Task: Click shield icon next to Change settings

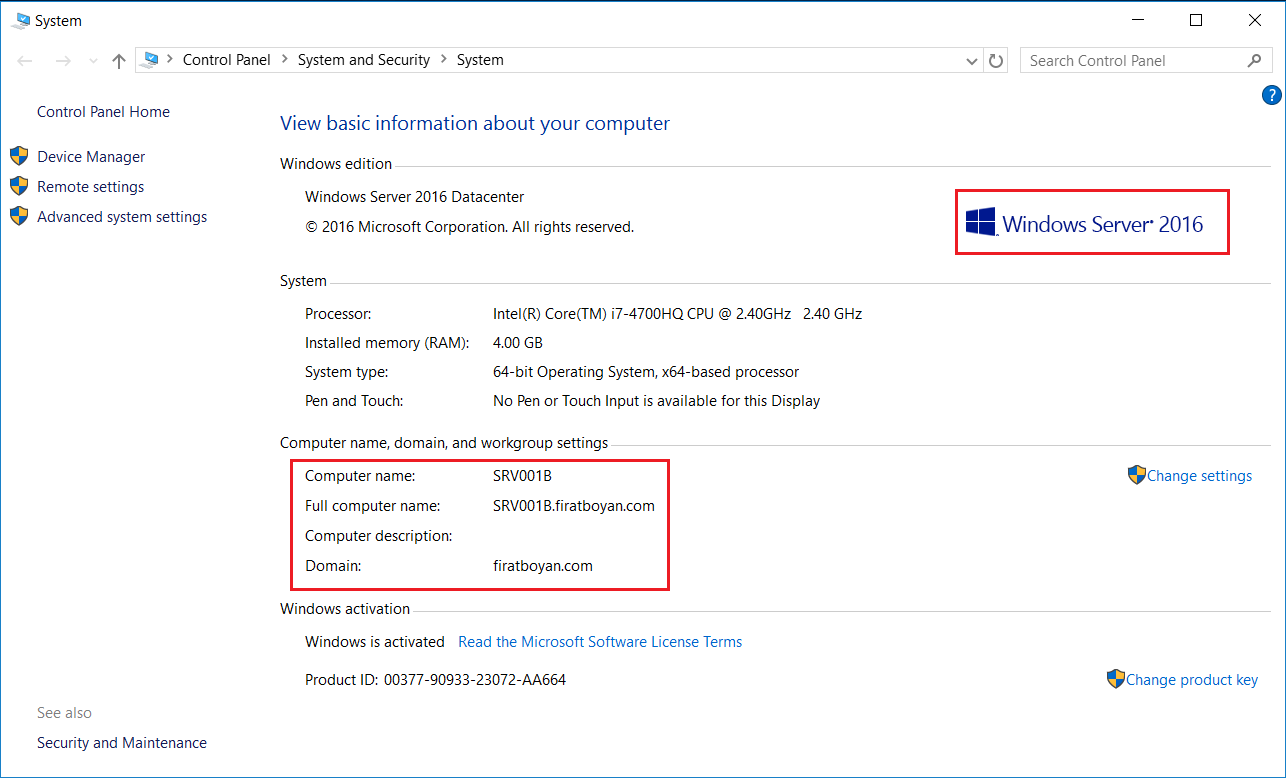Action: (x=1136, y=475)
